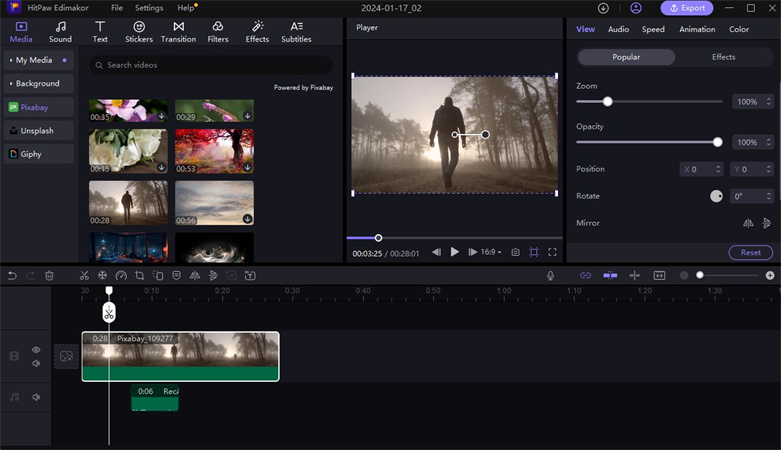Click the speed gauge icon in timeline toolbar
The width and height of the screenshot is (781, 450).
[x=121, y=275]
